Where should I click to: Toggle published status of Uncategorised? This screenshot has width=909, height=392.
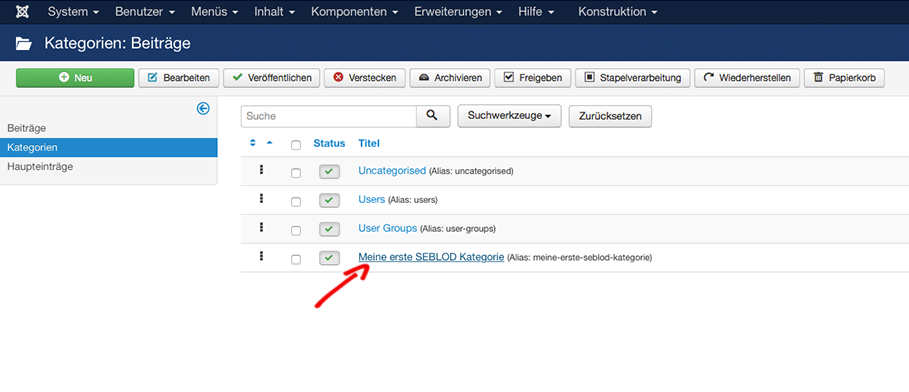(x=329, y=172)
